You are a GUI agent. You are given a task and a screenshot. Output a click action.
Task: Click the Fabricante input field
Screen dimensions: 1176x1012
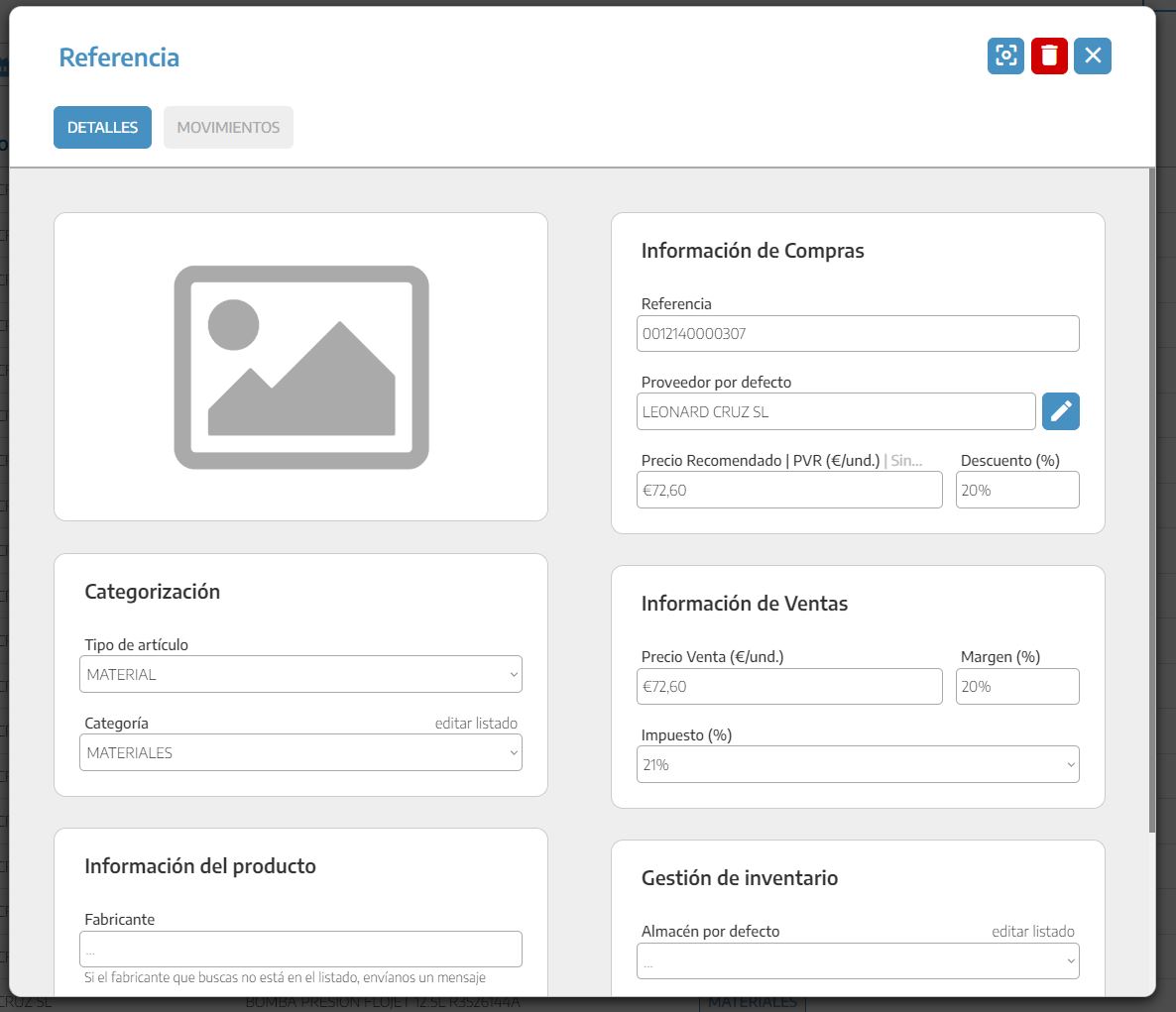pyautogui.click(x=300, y=950)
